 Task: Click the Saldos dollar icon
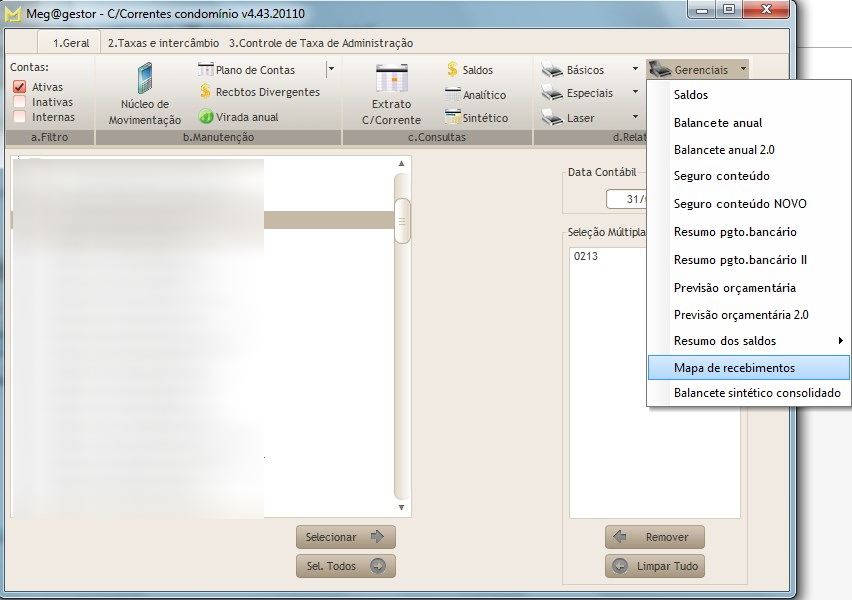[x=452, y=70]
